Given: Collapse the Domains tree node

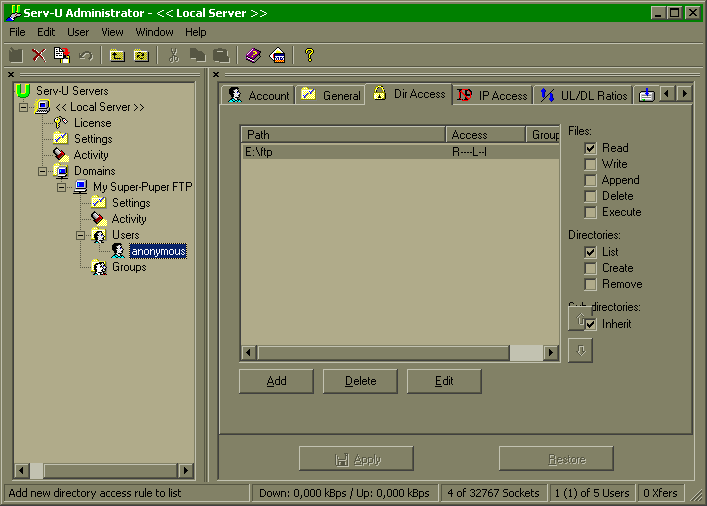Looking at the screenshot, I should pos(42,171).
